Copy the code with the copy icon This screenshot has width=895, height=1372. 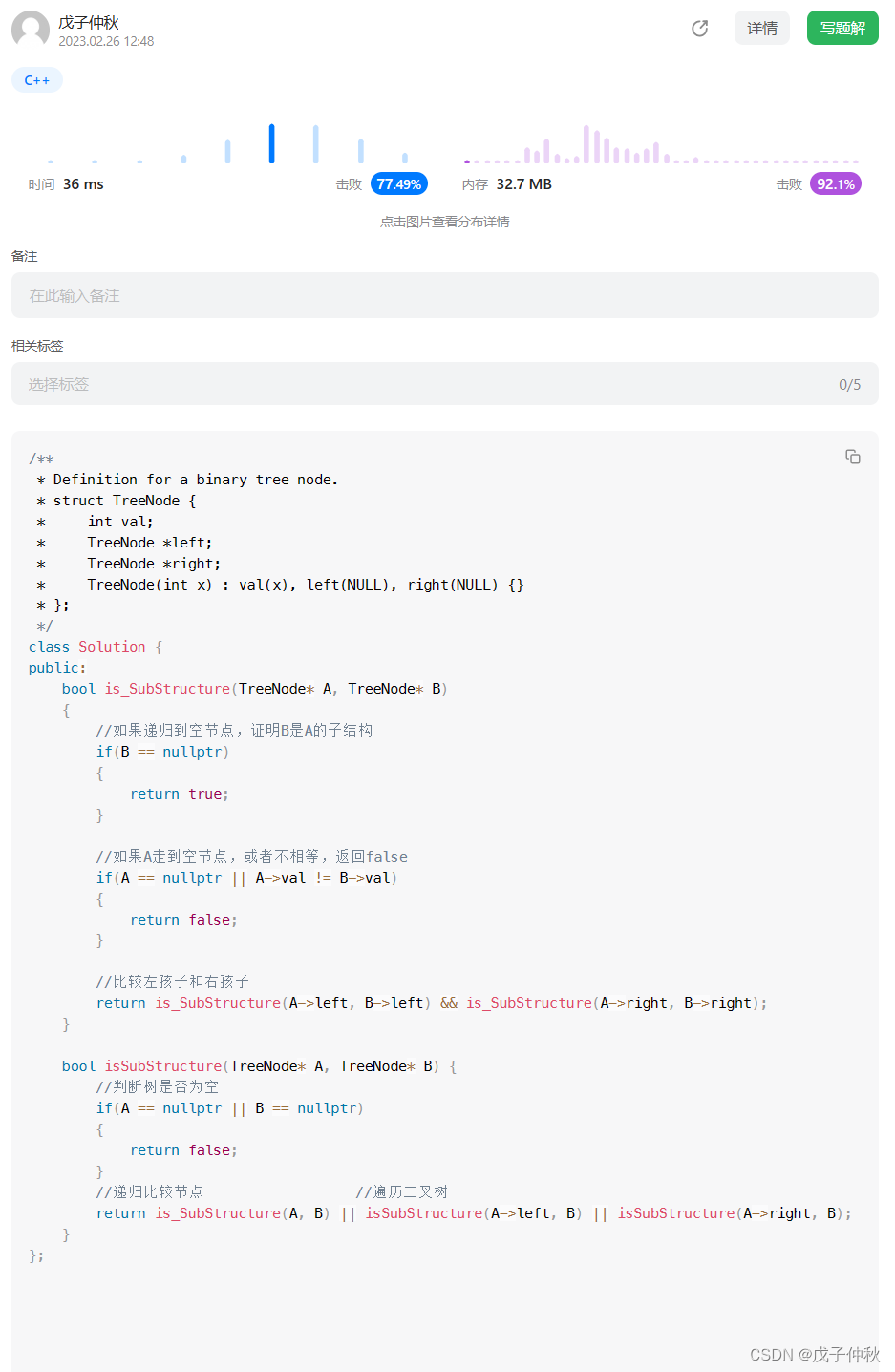[853, 457]
